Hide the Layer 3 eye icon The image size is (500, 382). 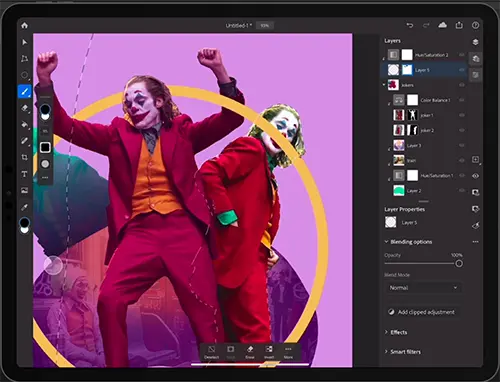tap(462, 145)
